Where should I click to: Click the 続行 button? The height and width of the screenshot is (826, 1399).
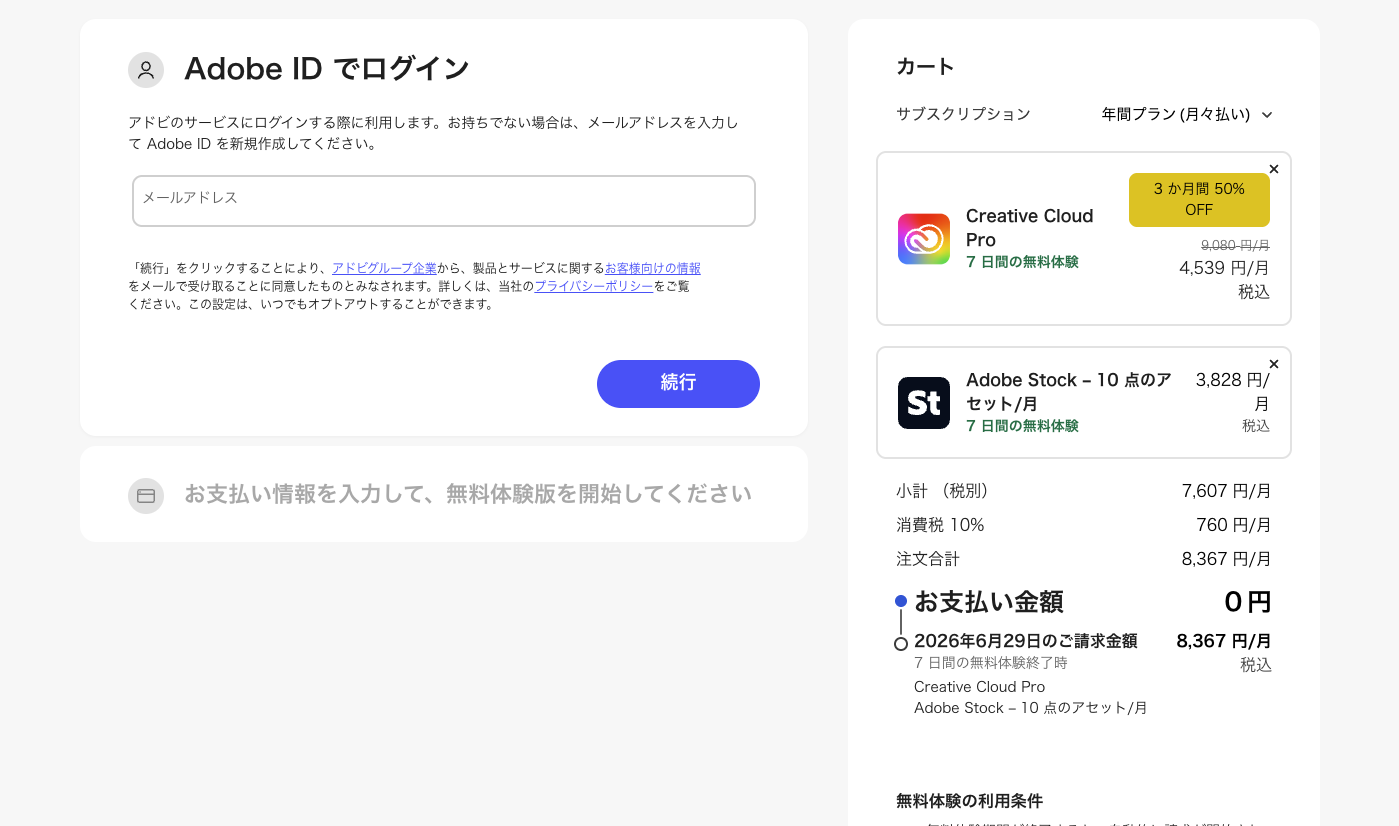678,384
